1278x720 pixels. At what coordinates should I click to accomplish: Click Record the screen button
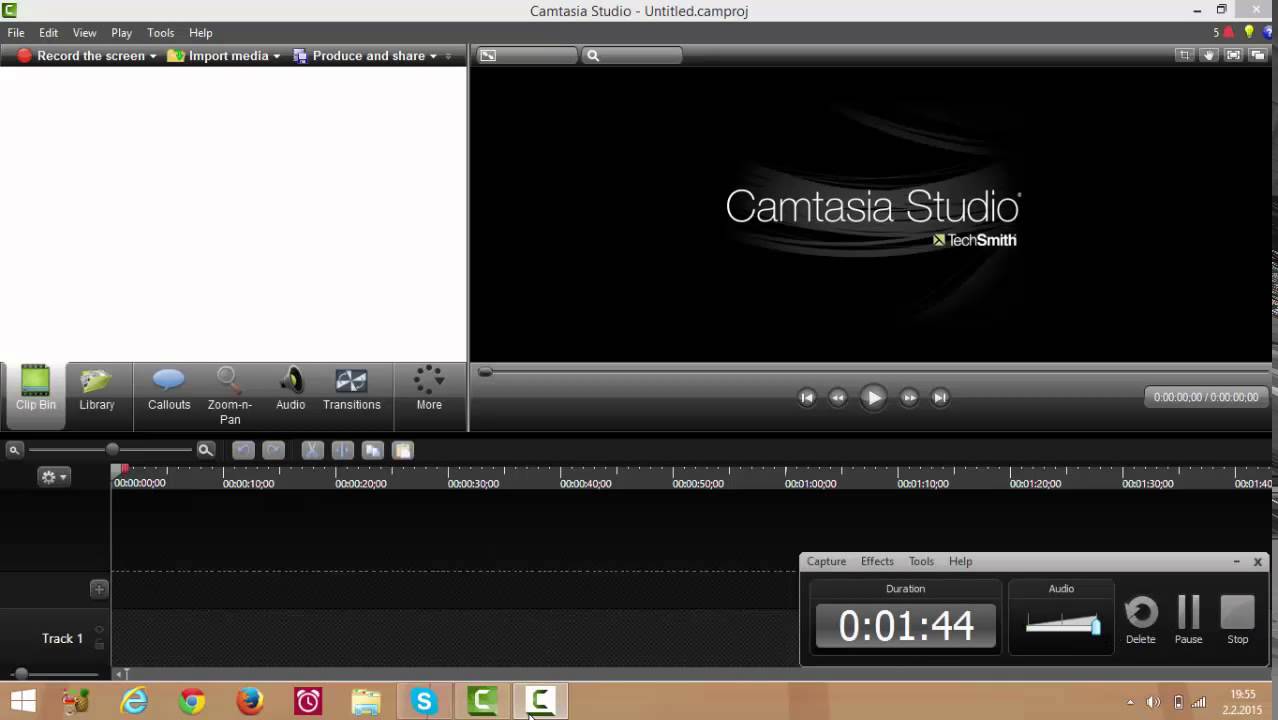coord(81,56)
